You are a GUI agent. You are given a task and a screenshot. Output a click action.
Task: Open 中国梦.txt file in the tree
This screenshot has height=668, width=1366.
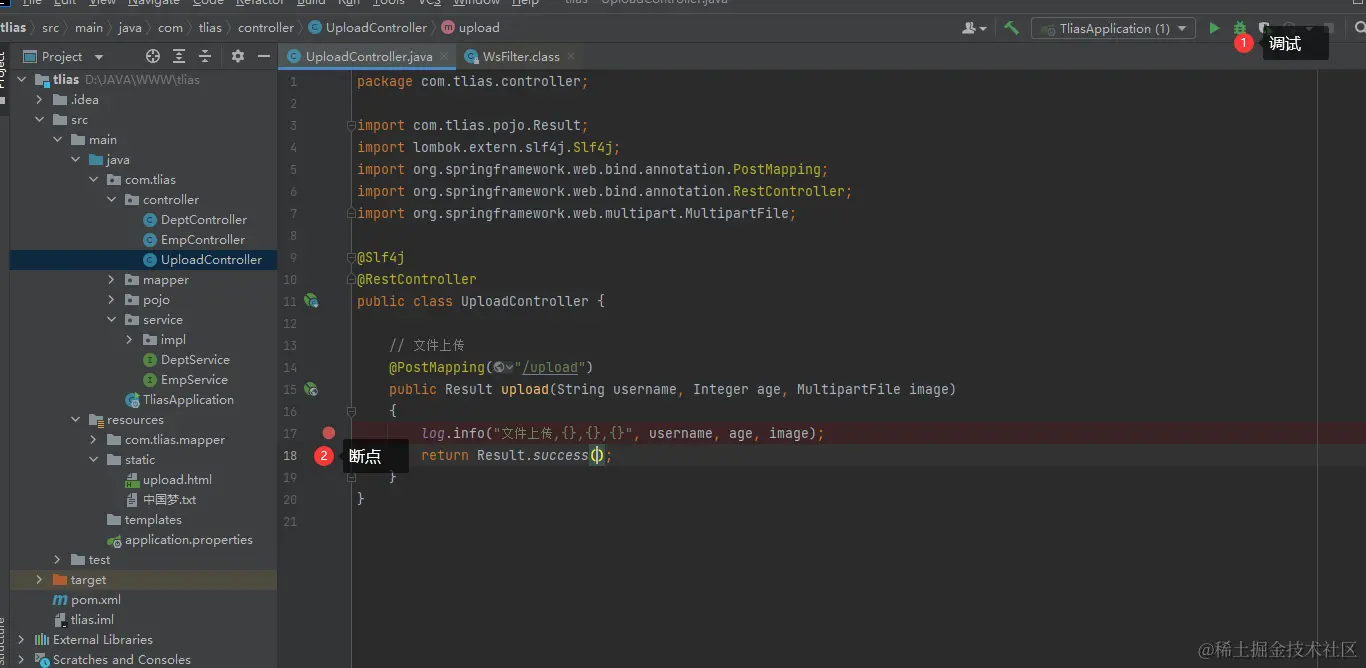tap(169, 499)
